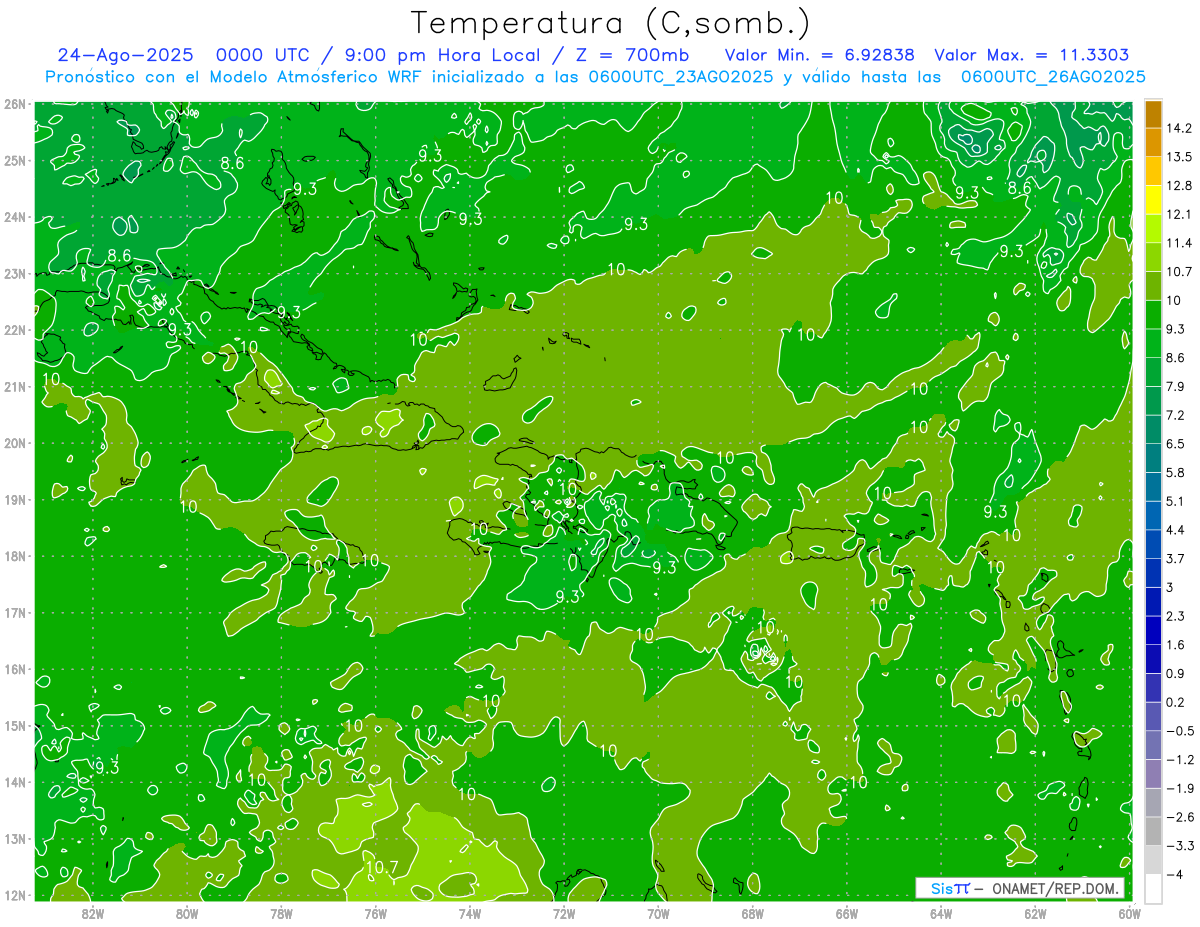Click the white swatch at the color bar bottom
Screen dimensions: 1200x927
click(x=1153, y=887)
